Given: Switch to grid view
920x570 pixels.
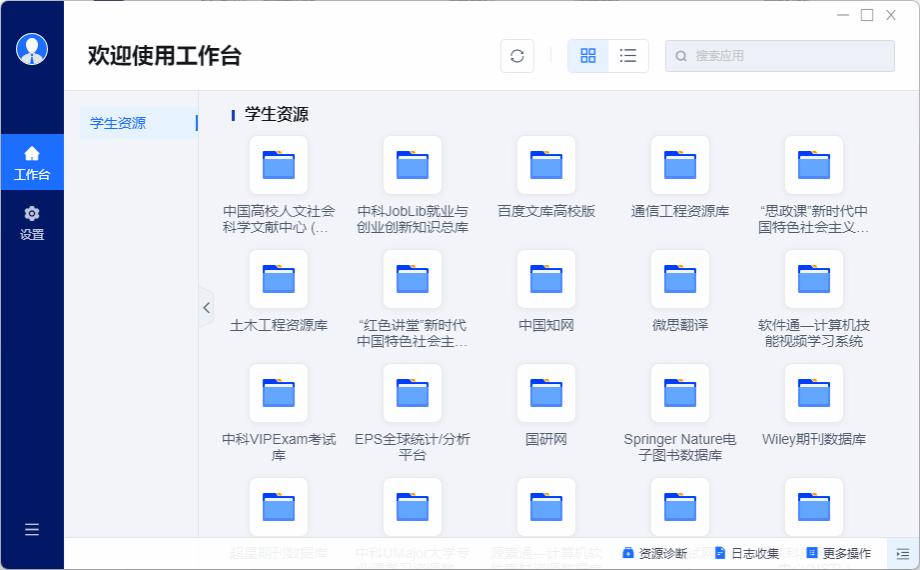Looking at the screenshot, I should pos(588,56).
